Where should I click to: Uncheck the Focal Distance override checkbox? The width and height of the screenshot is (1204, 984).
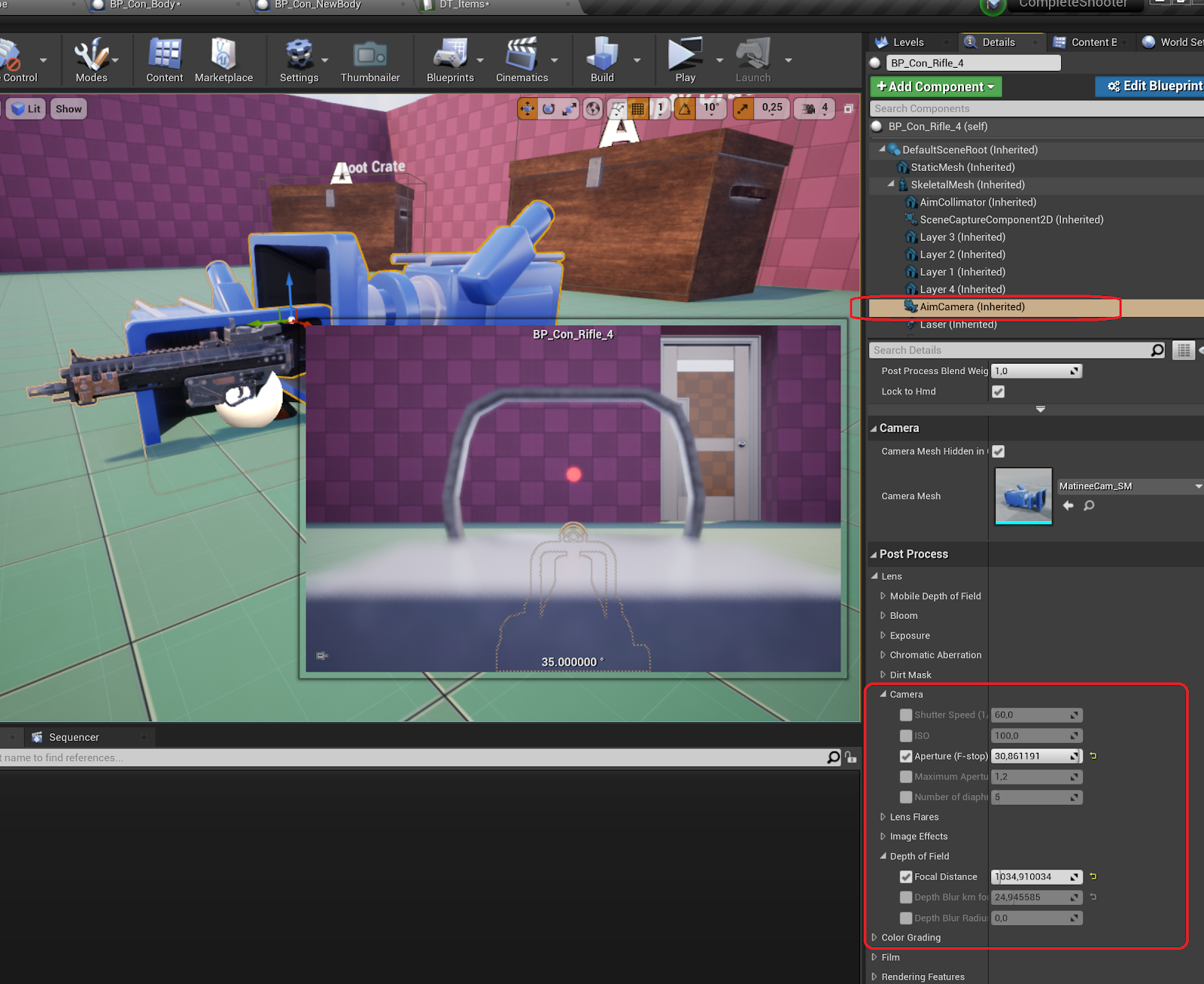(x=906, y=876)
